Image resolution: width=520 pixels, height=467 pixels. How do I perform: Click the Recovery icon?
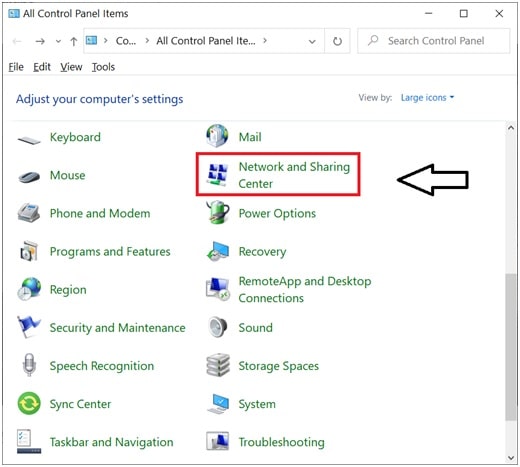click(218, 252)
